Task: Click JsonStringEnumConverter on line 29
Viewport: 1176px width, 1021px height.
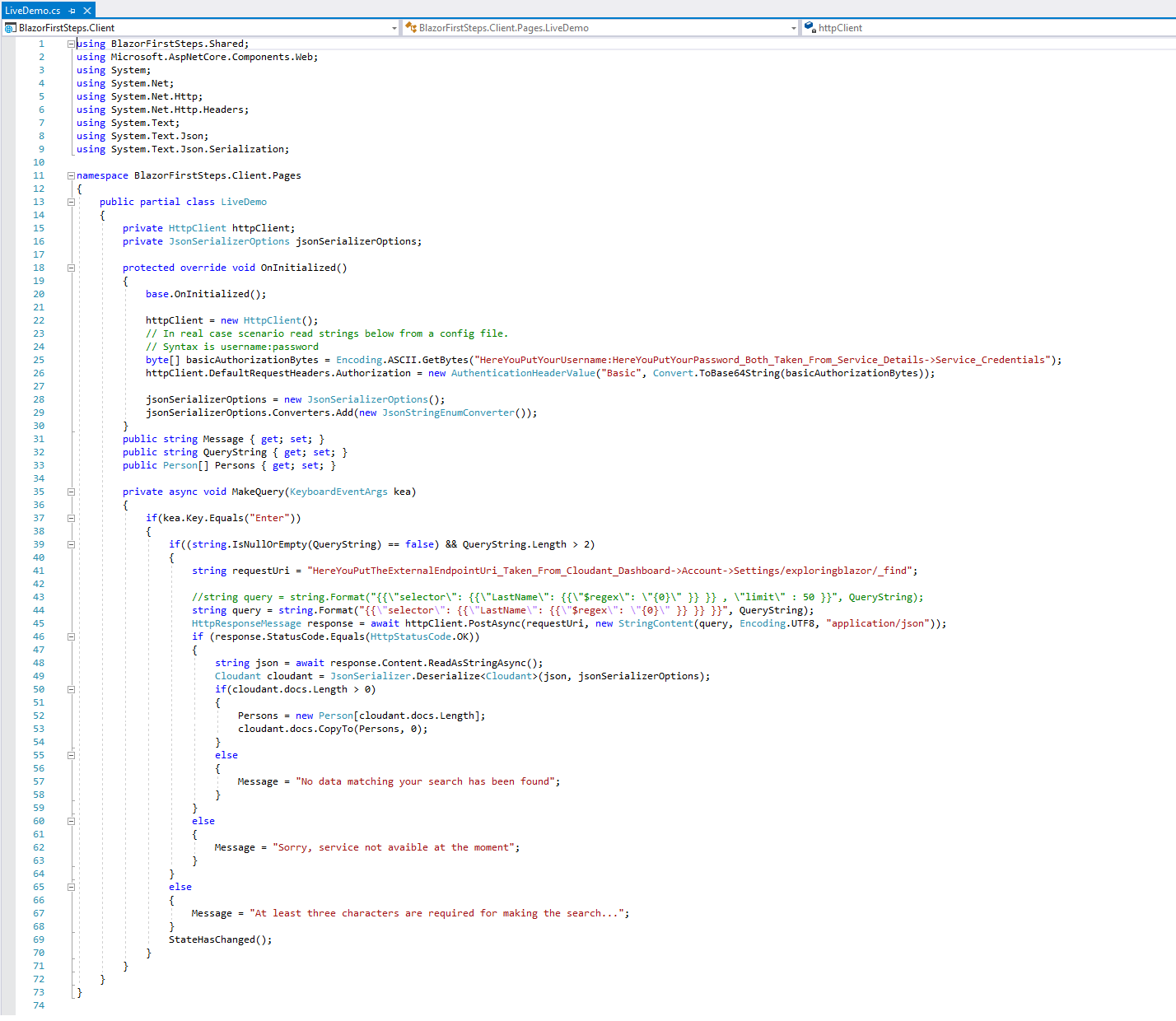Action: (448, 413)
